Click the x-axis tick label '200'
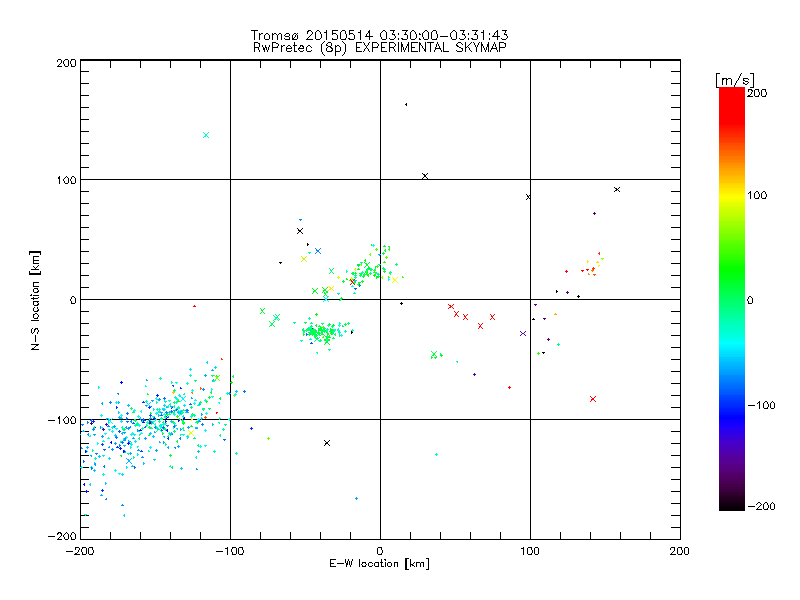The width and height of the screenshot is (800, 600). click(680, 551)
